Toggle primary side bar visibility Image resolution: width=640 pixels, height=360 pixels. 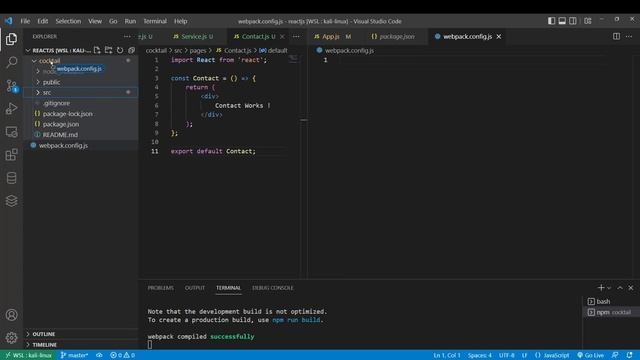551,21
